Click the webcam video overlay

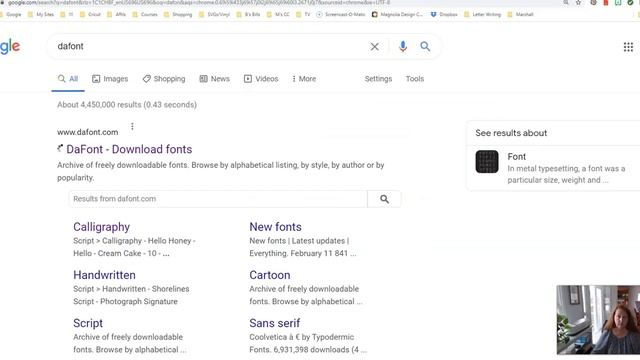tap(598, 320)
